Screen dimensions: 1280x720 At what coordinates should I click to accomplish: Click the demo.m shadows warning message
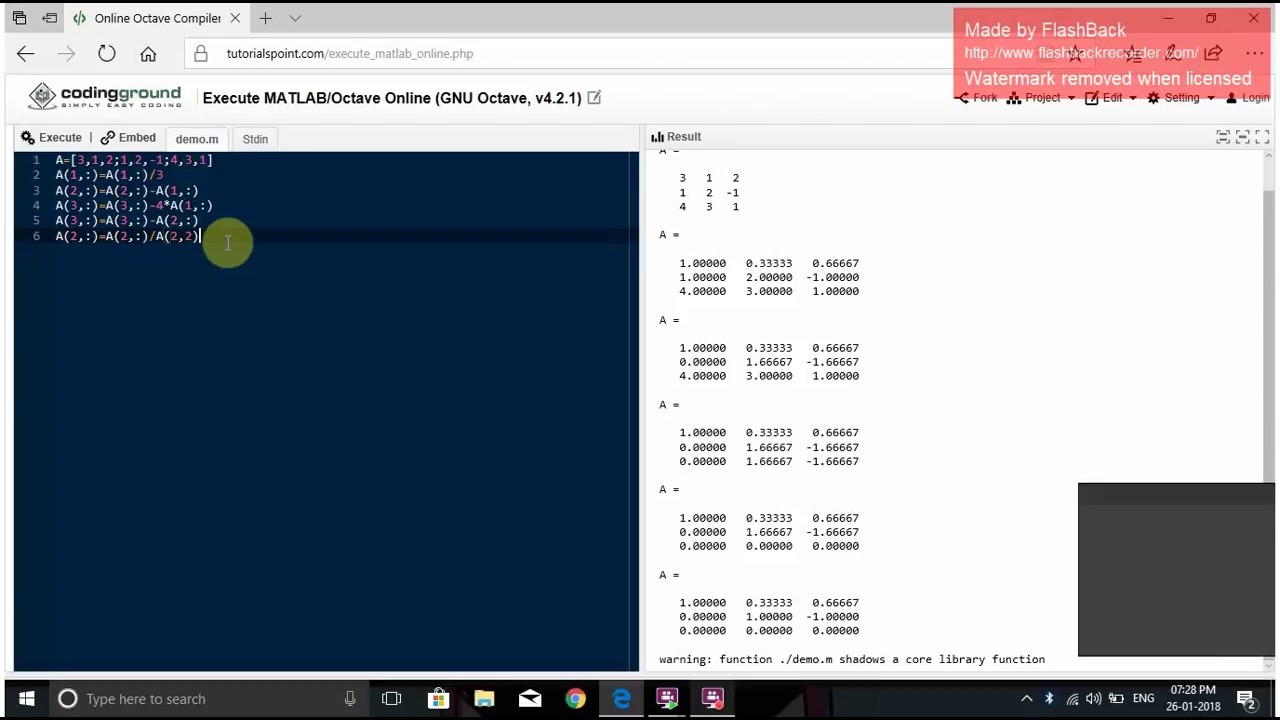click(852, 660)
